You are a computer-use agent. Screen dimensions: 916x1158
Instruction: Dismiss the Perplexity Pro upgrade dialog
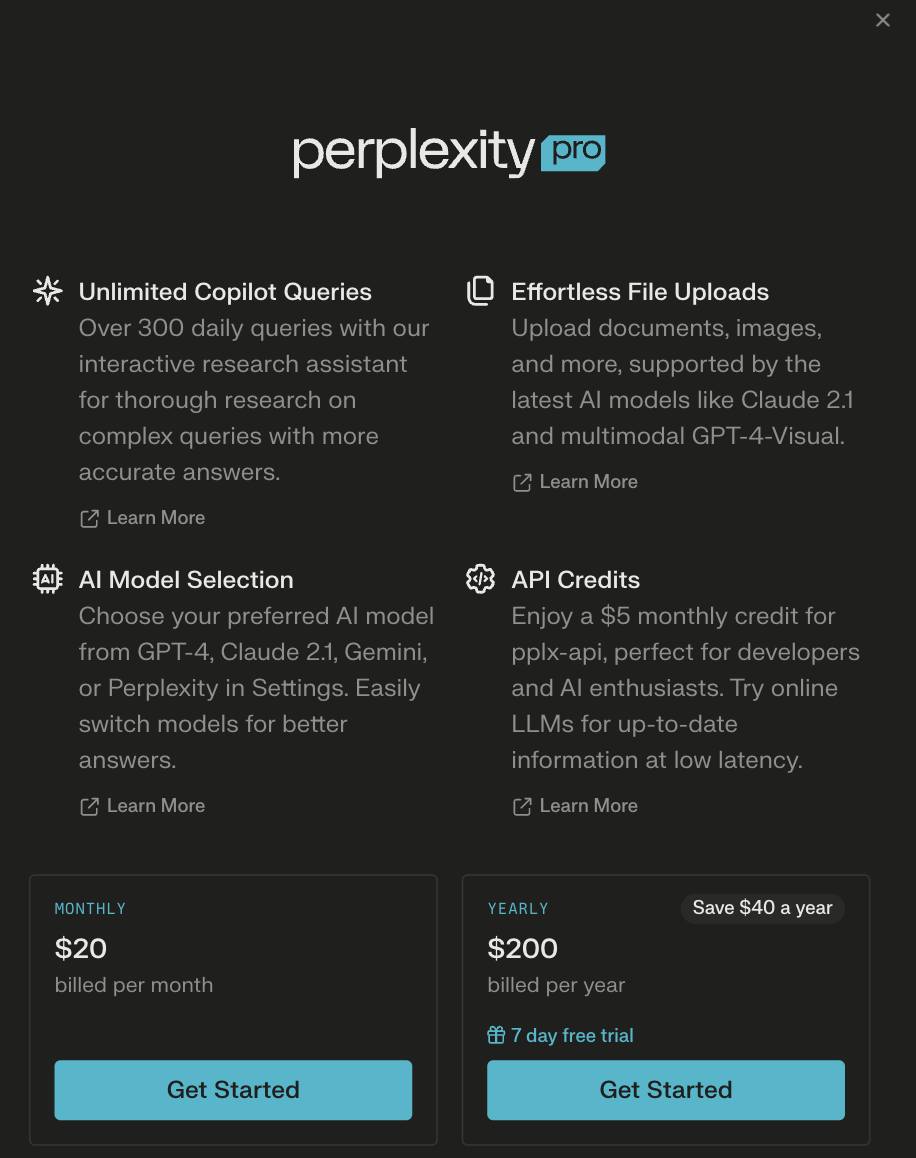tap(883, 20)
